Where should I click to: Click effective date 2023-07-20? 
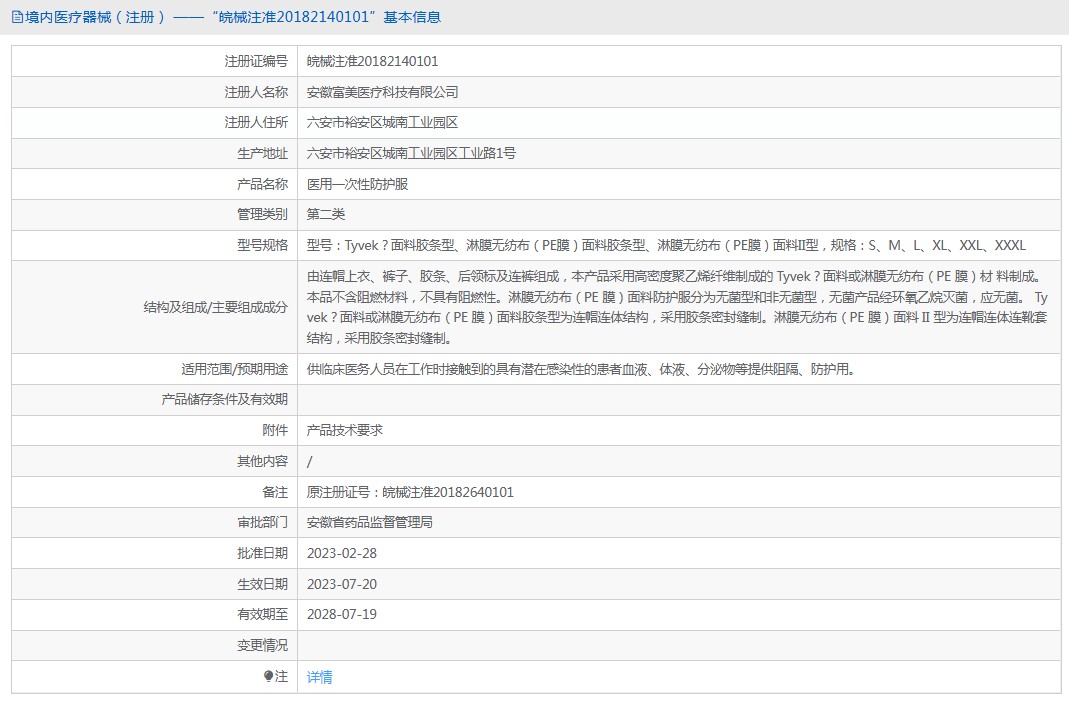point(342,584)
